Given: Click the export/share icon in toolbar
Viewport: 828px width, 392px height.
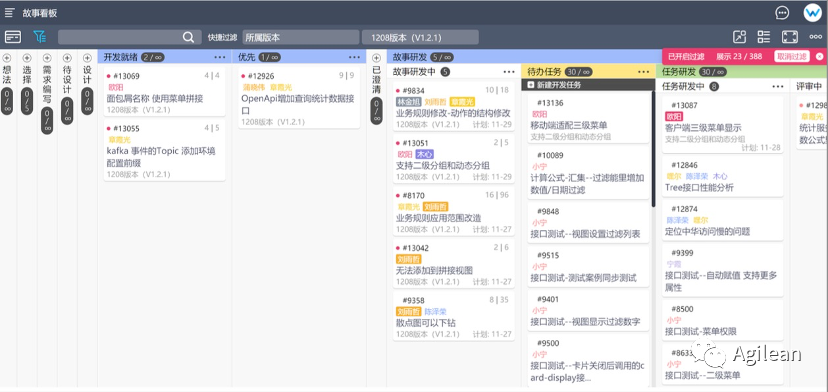Looking at the screenshot, I should [x=740, y=37].
